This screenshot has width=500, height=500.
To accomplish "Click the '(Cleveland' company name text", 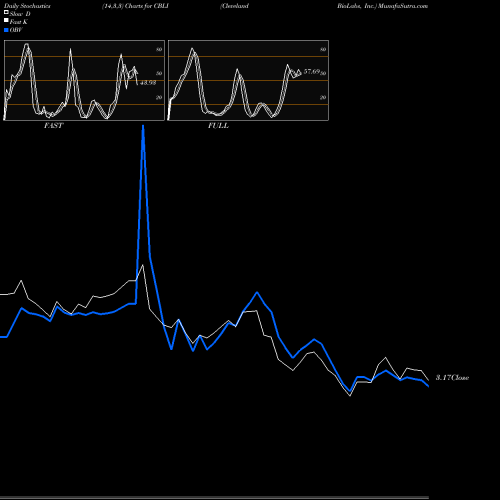I will pos(234,6).
